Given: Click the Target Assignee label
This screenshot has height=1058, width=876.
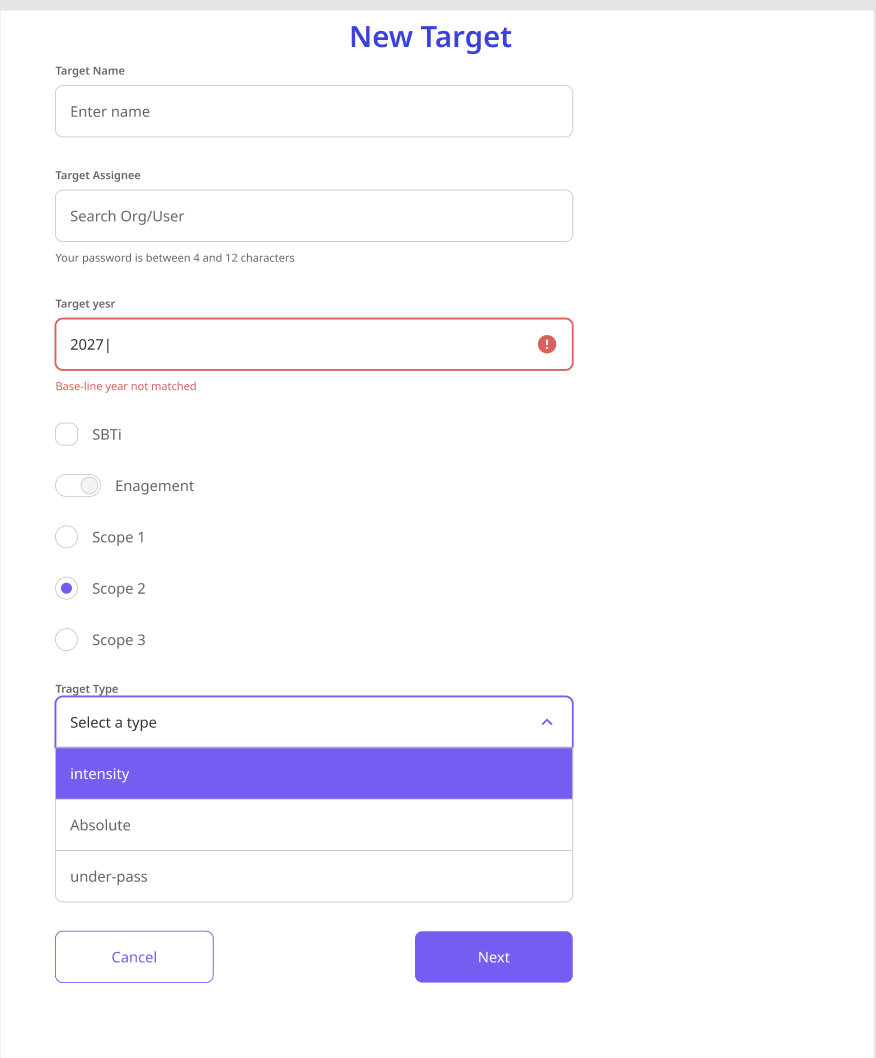Looking at the screenshot, I should (x=97, y=175).
